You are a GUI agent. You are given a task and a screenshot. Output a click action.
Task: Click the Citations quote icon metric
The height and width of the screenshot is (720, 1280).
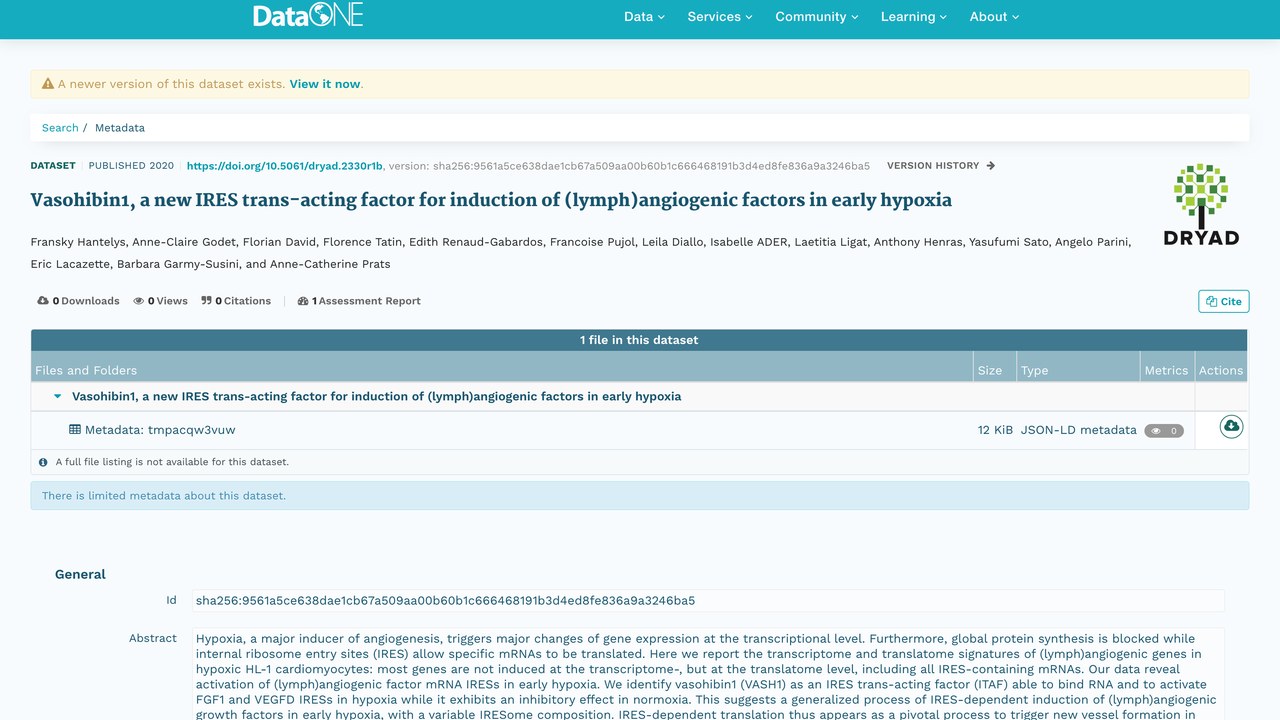coord(206,301)
